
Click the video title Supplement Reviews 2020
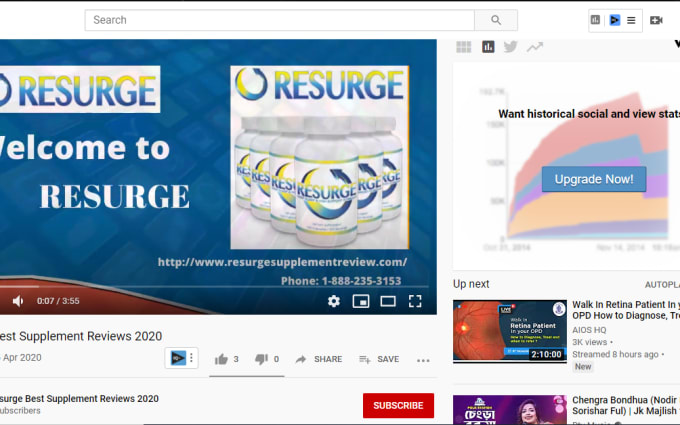tap(81, 336)
